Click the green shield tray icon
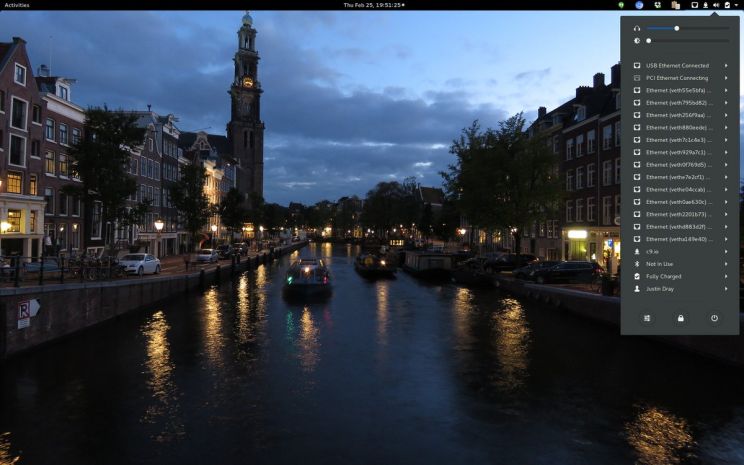The height and width of the screenshot is (465, 744). pos(621,5)
